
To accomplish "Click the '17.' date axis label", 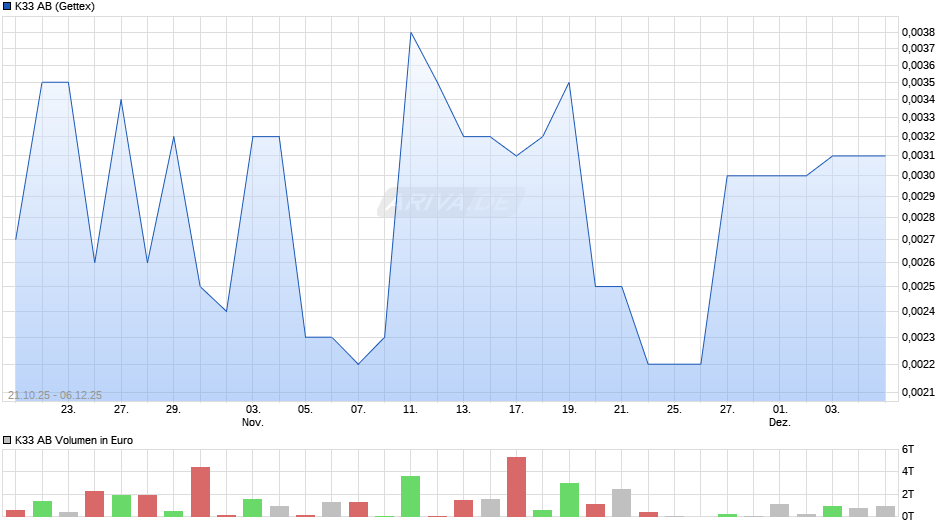I will (x=516, y=410).
